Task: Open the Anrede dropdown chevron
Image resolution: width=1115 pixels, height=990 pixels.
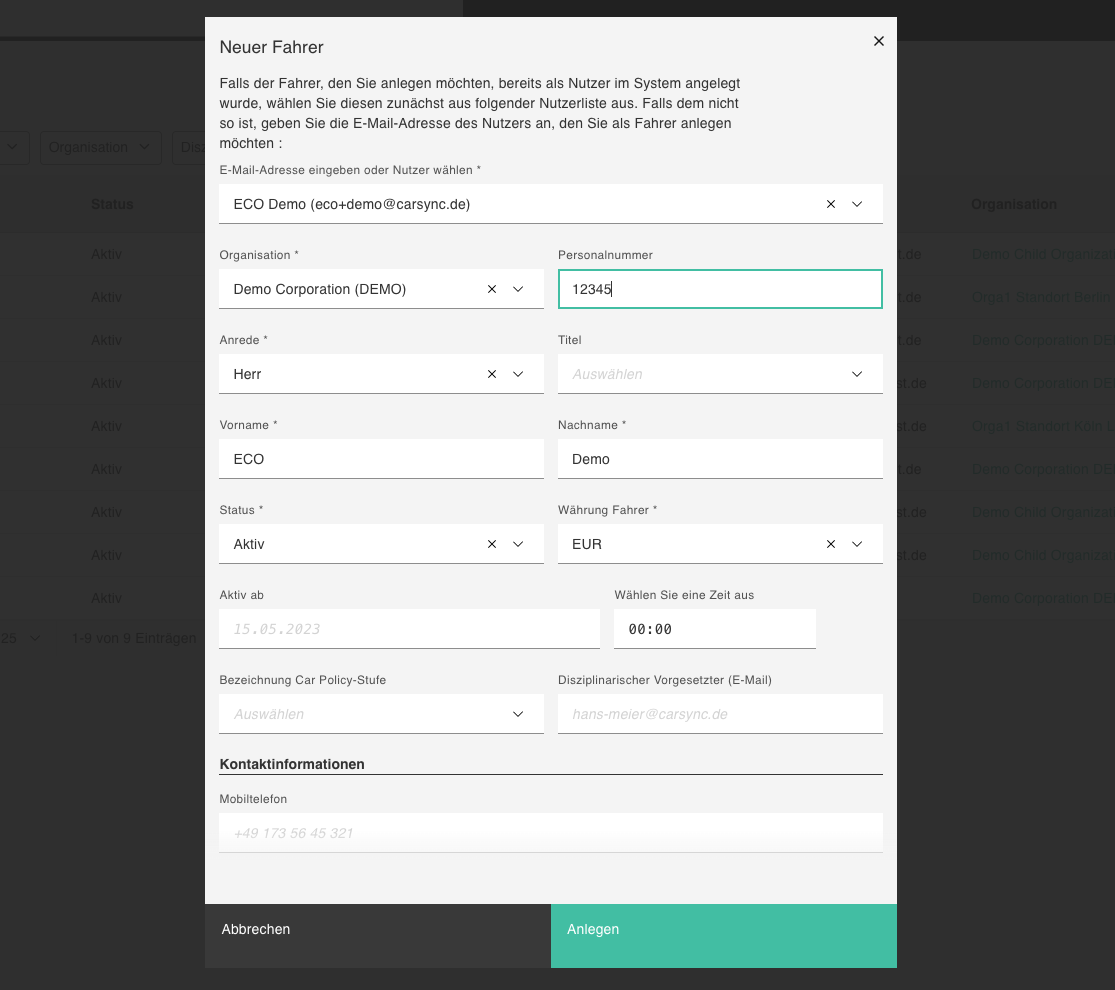Action: [518, 374]
